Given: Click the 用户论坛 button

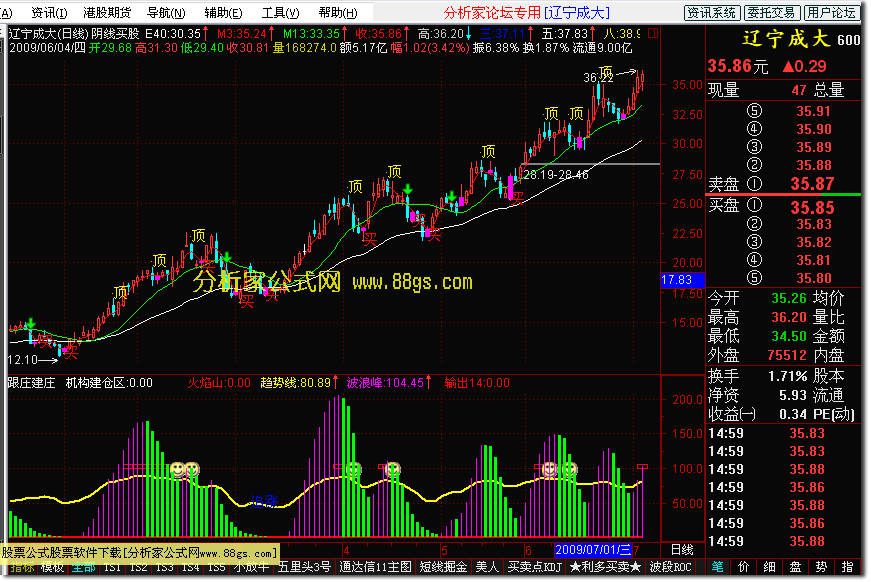Looking at the screenshot, I should tap(831, 12).
